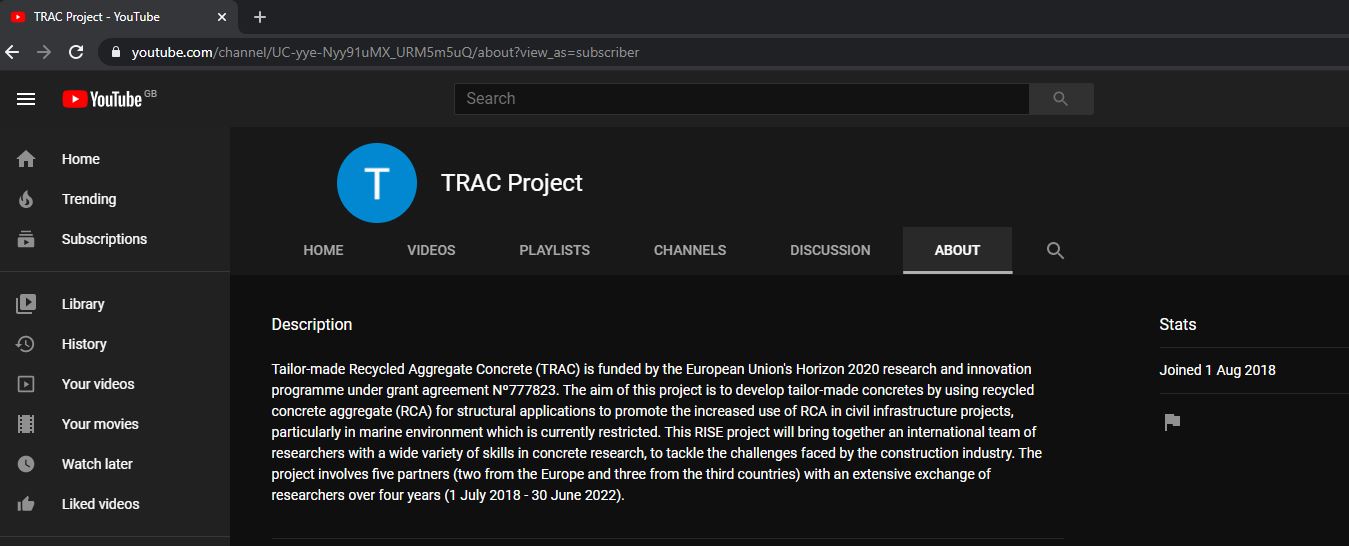Screen dimensions: 1349x546
Task: Show Watch later list
Action: (97, 464)
